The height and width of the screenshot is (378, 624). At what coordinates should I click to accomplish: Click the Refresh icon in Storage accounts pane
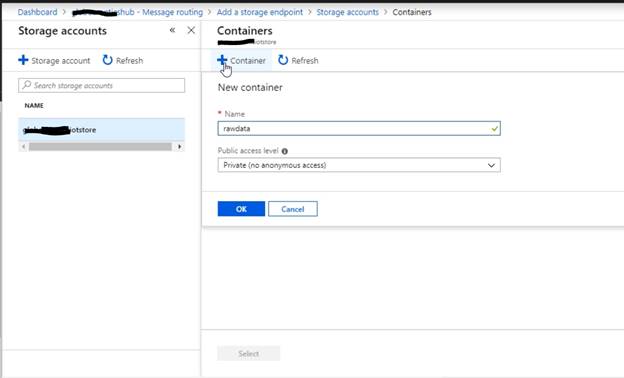pyautogui.click(x=107, y=60)
